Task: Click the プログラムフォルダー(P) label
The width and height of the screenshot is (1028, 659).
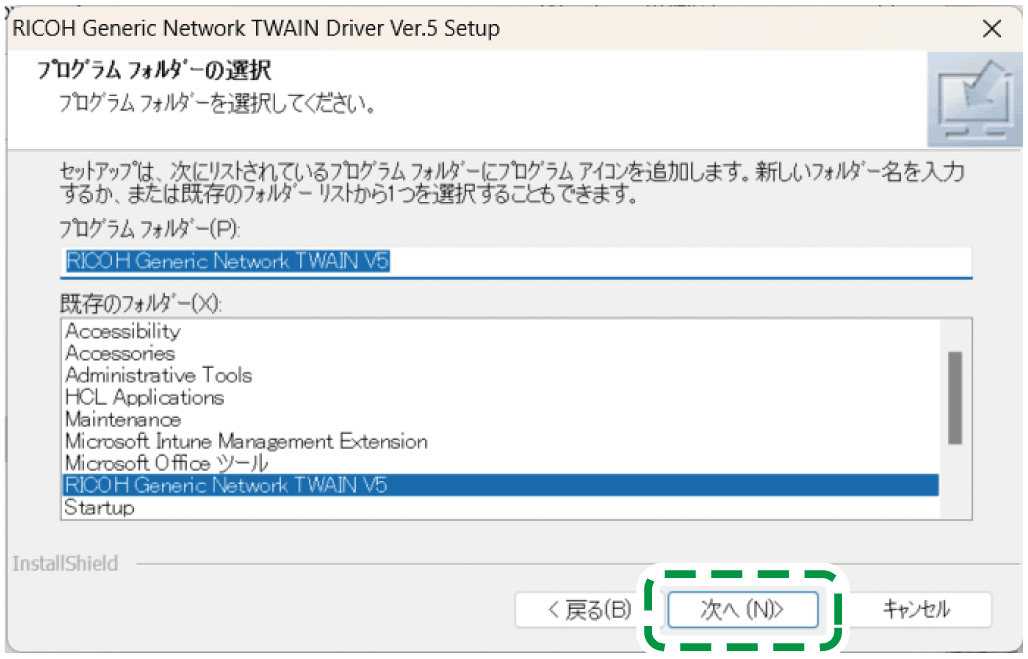Action: 150,228
